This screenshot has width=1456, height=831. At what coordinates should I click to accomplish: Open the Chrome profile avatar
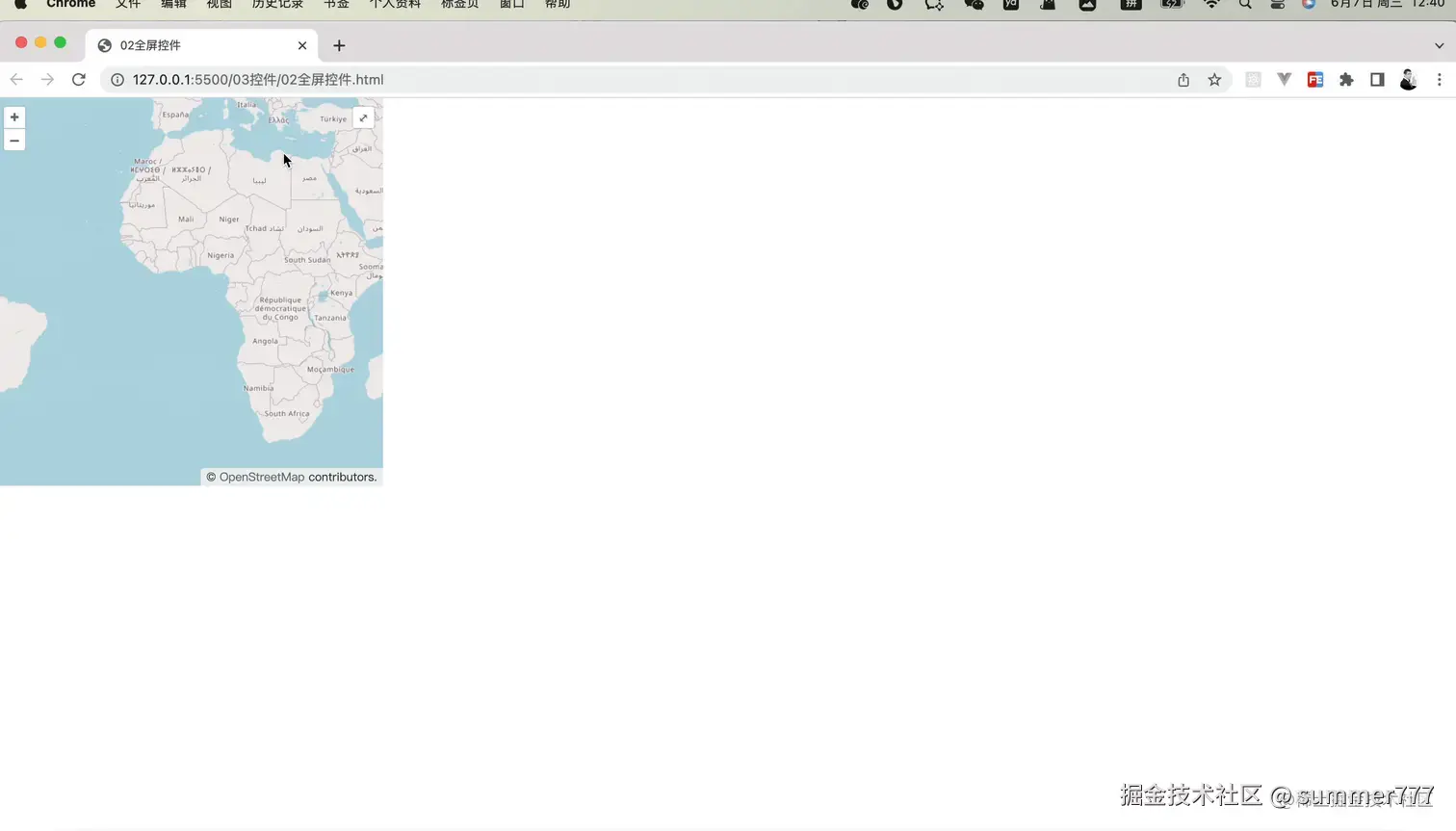[1408, 80]
